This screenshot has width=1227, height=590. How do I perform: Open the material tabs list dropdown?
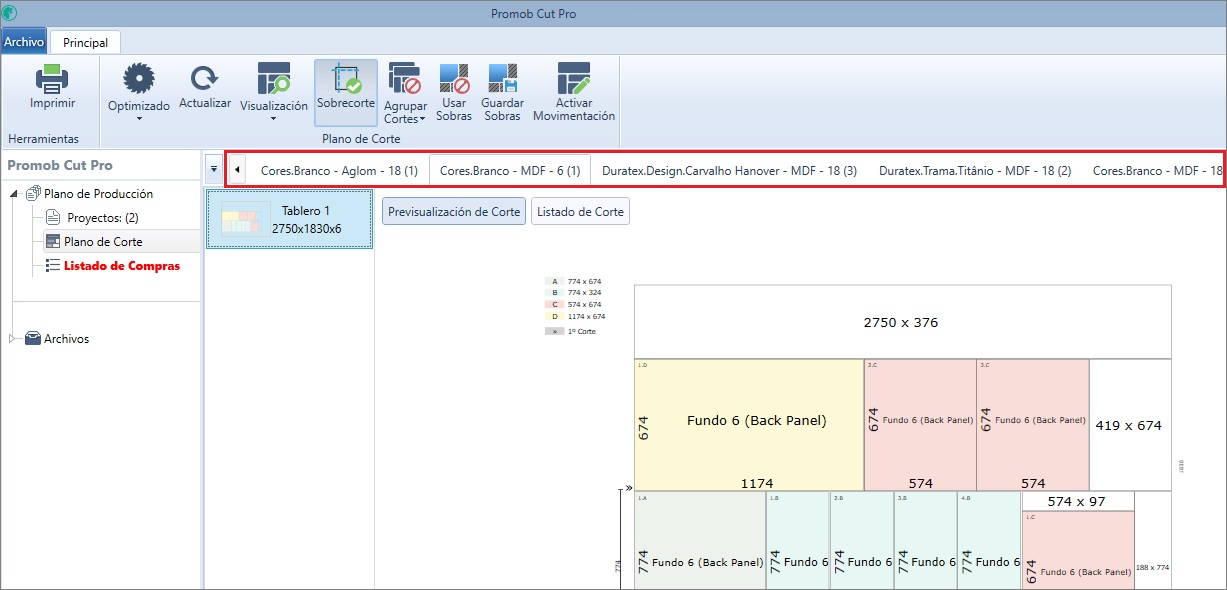(214, 170)
